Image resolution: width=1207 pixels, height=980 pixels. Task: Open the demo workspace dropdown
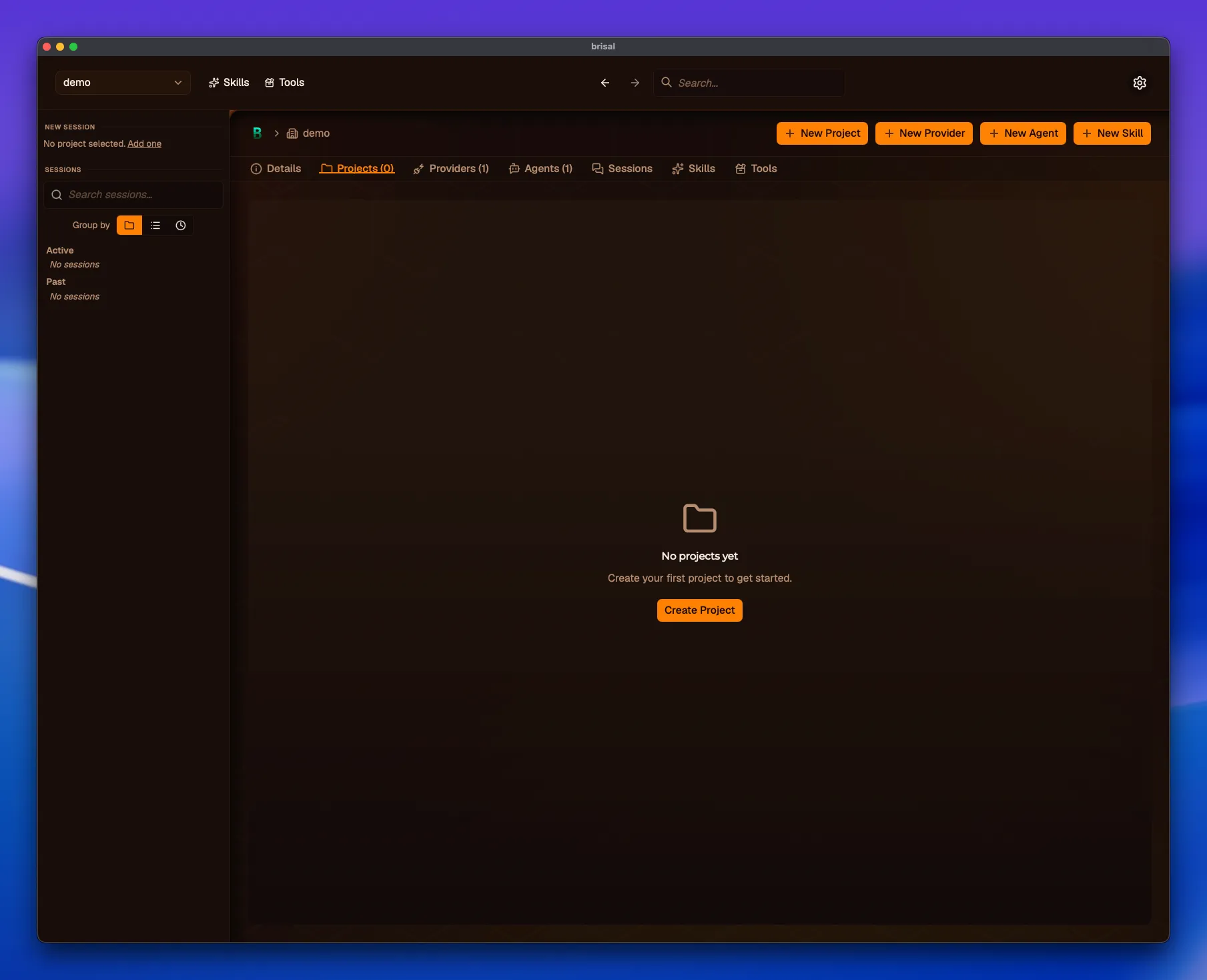point(123,83)
